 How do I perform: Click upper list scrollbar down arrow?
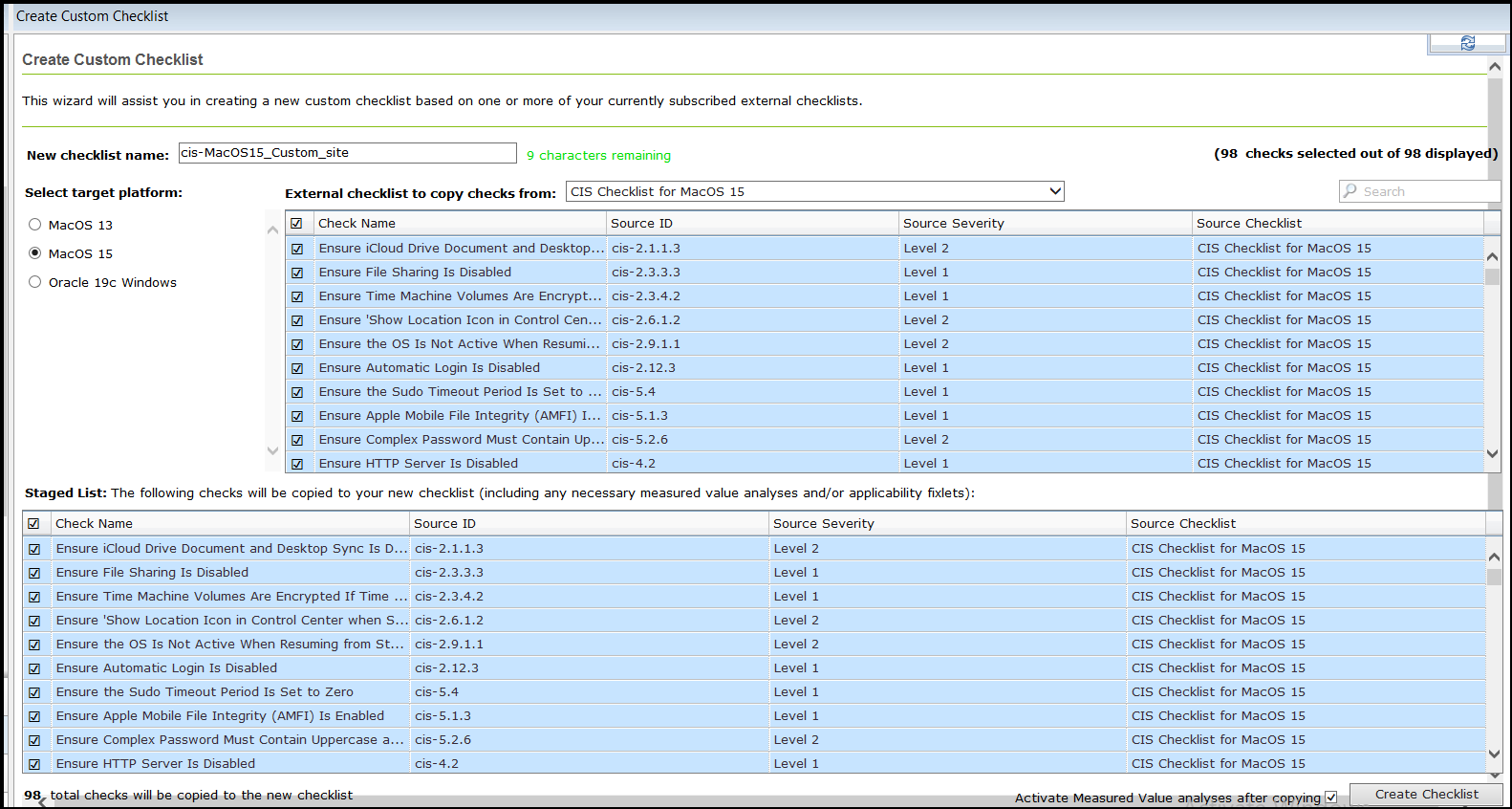pyautogui.click(x=1492, y=454)
